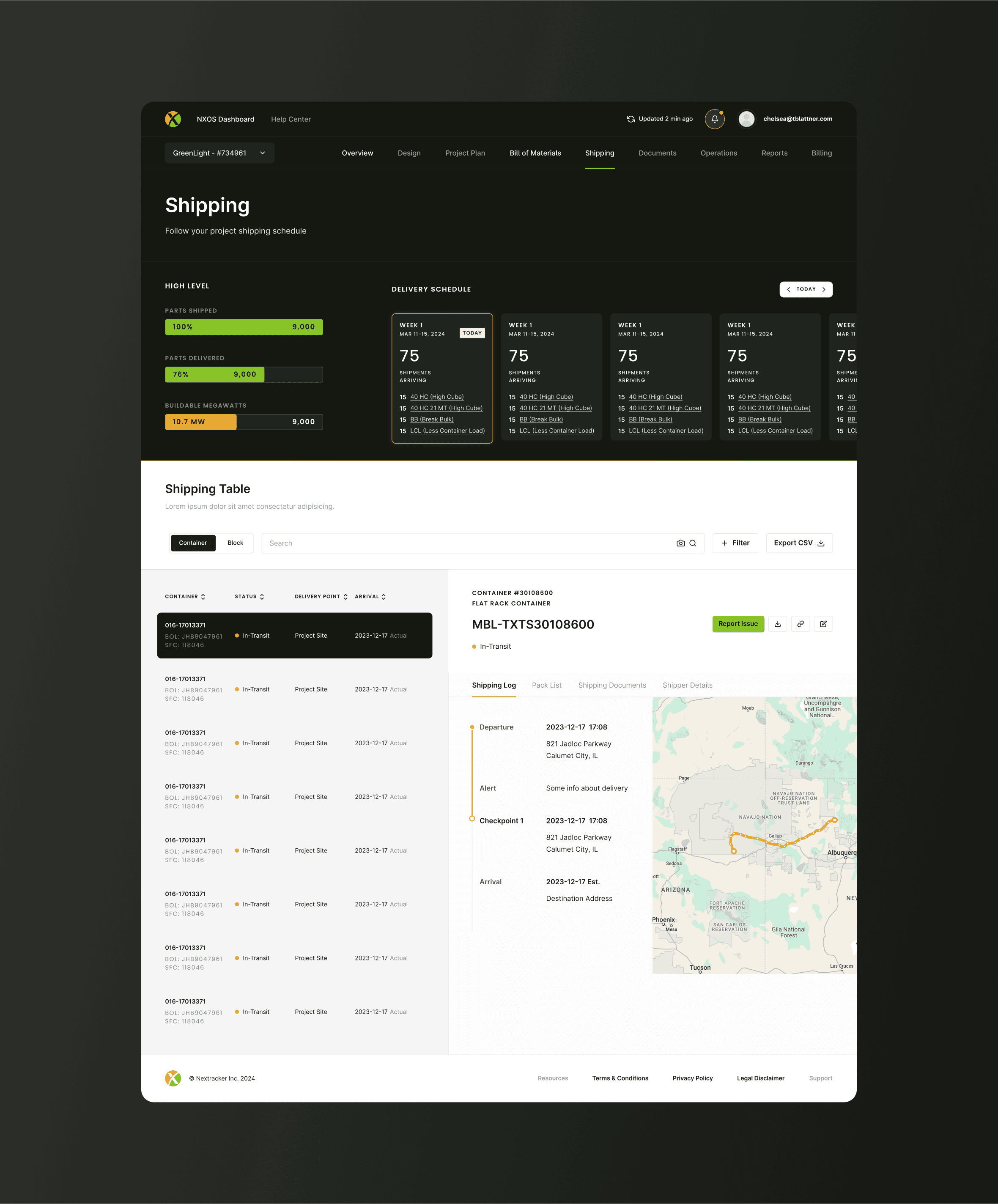Go to previous week in schedule
The image size is (998, 1204).
[x=789, y=290]
